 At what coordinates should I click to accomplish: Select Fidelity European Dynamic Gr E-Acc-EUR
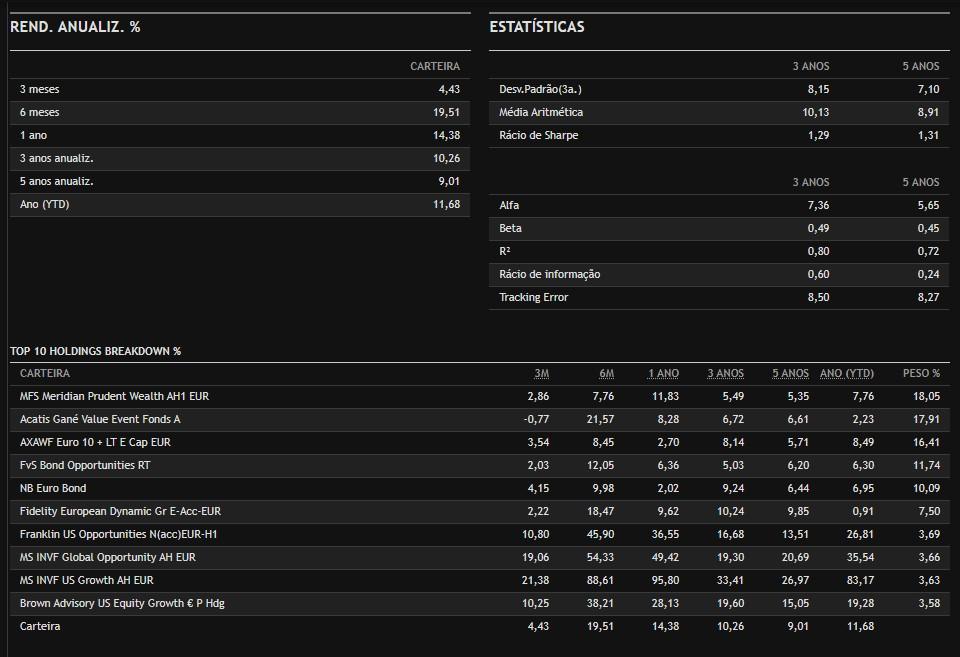click(120, 512)
